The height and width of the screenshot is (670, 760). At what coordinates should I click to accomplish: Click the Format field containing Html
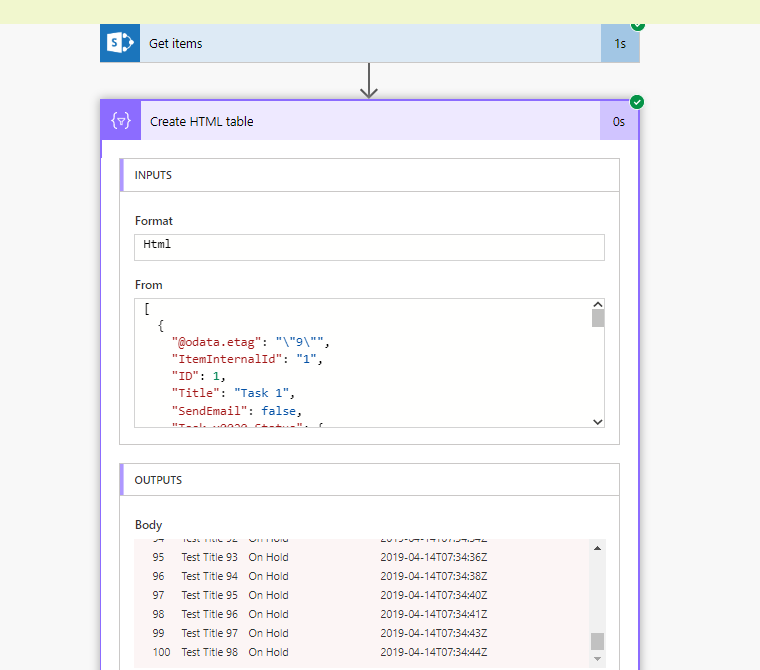[x=369, y=247]
